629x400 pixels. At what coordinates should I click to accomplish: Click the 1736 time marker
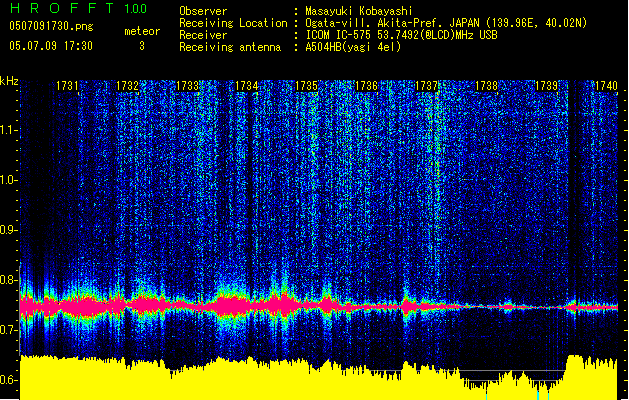pos(366,86)
